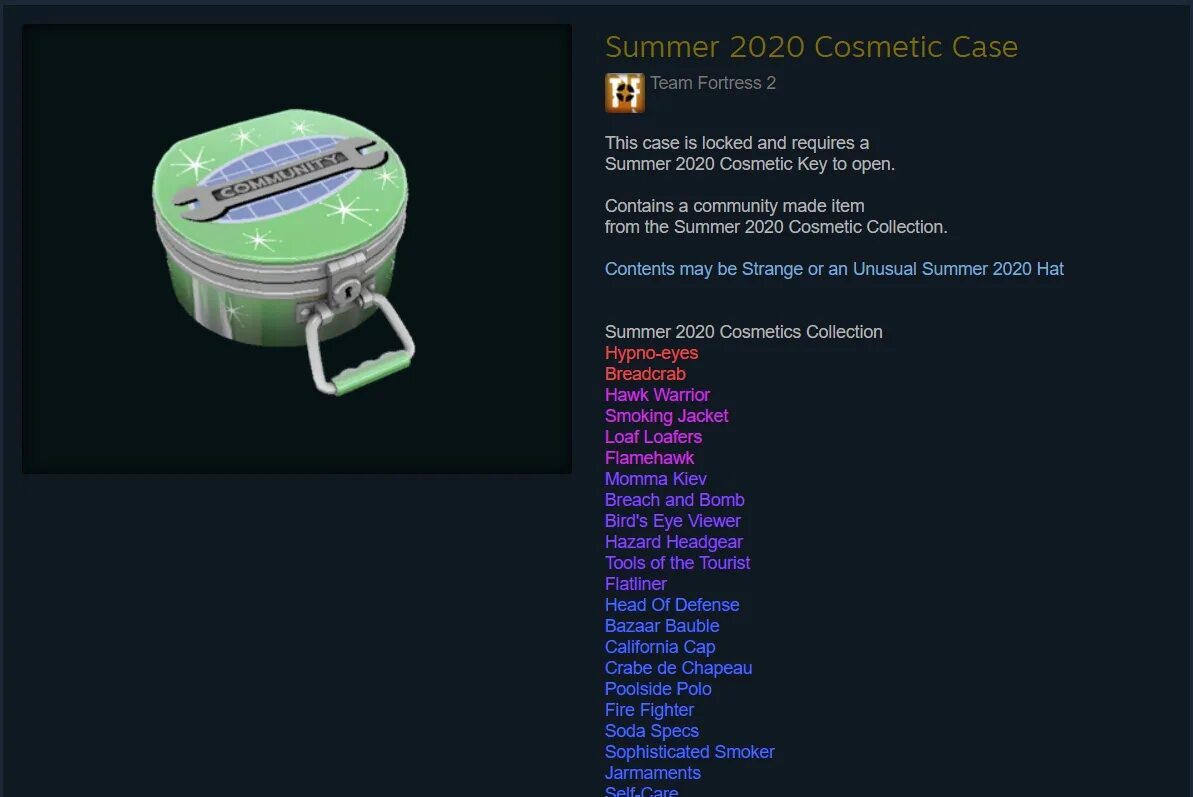Select Breadcrab from the collection list
Image resolution: width=1193 pixels, height=797 pixels.
[x=645, y=374]
